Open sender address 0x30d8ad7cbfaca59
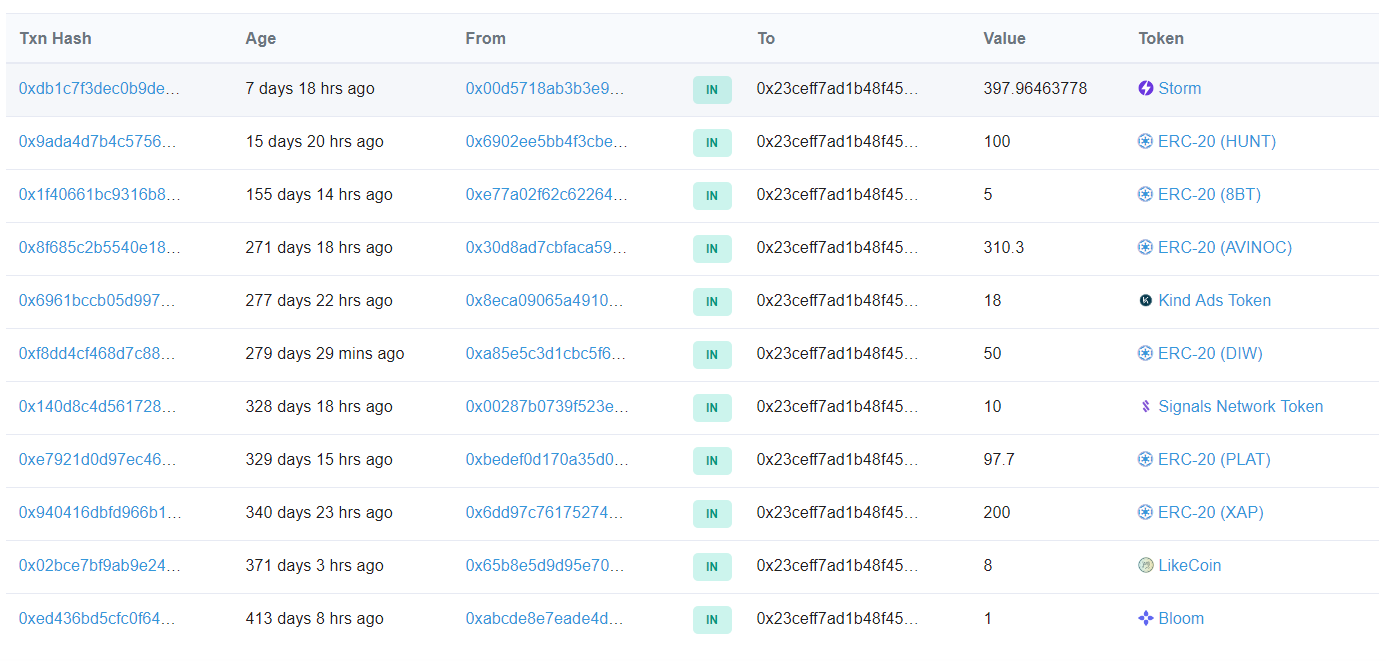1386x661 pixels. tap(546, 247)
